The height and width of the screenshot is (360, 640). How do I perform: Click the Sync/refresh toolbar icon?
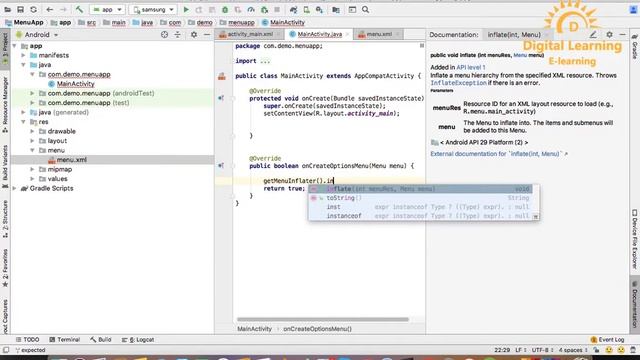click(x=33, y=9)
